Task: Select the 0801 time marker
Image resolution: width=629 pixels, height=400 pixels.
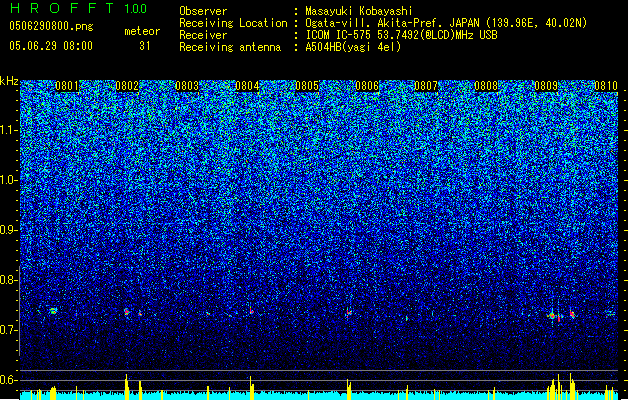Action: pos(67,86)
